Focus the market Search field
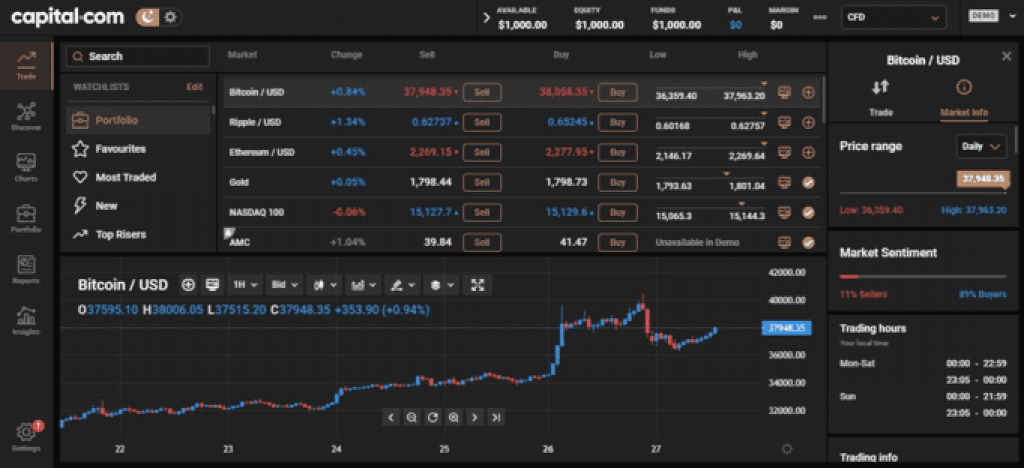This screenshot has height=468, width=1024. pyautogui.click(x=138, y=56)
